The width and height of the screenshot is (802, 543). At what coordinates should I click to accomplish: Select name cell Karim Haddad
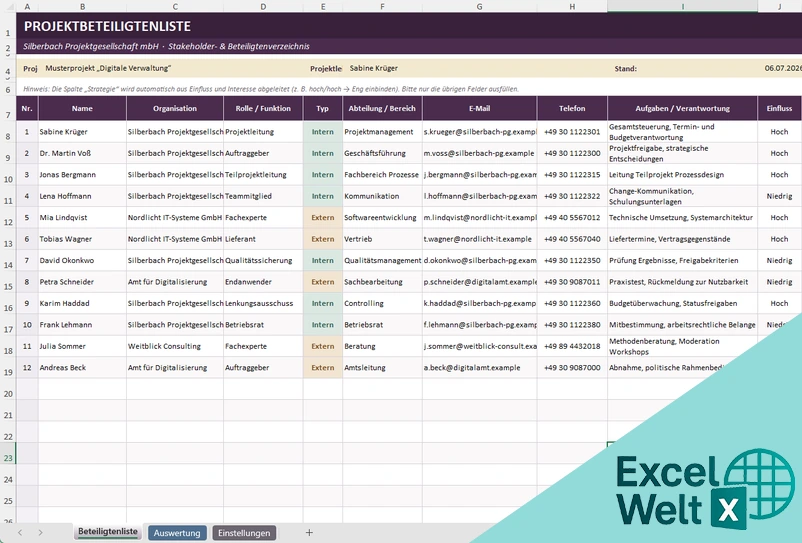tap(82, 303)
